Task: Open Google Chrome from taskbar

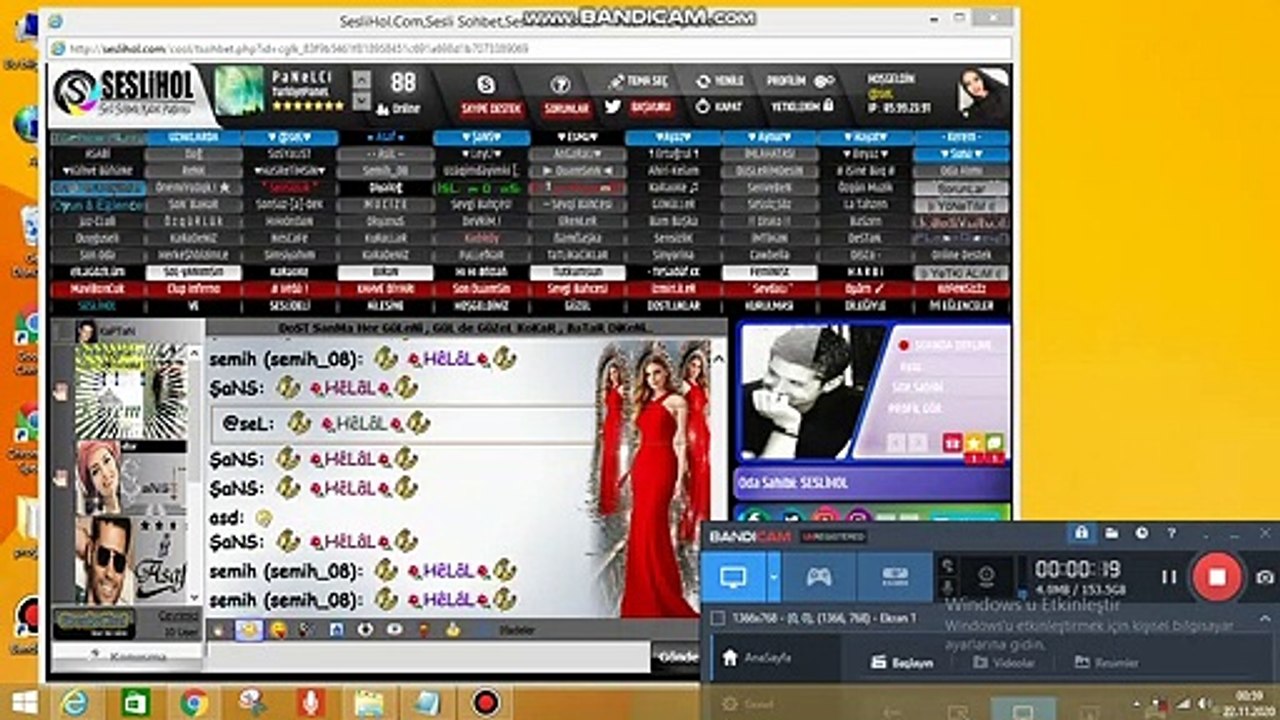Action: [194, 702]
